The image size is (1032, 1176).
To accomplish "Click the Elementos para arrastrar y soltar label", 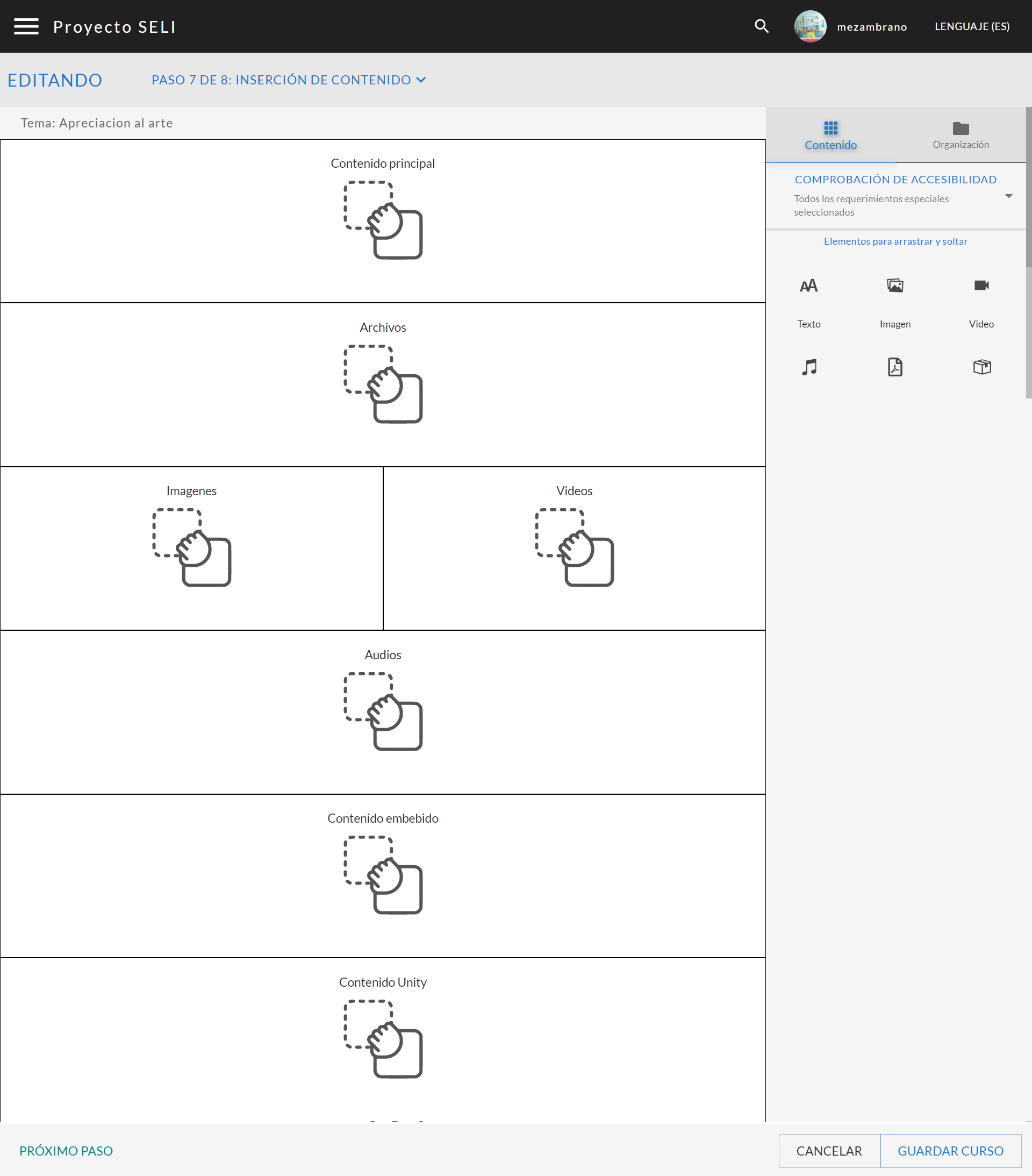I will (895, 241).
